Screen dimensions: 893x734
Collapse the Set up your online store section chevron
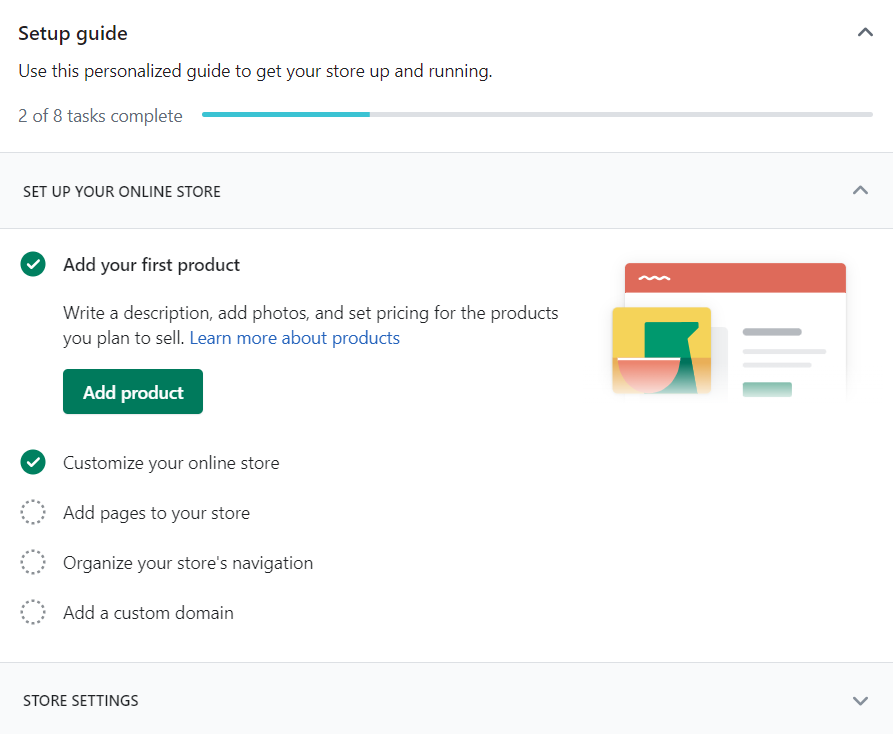[860, 190]
